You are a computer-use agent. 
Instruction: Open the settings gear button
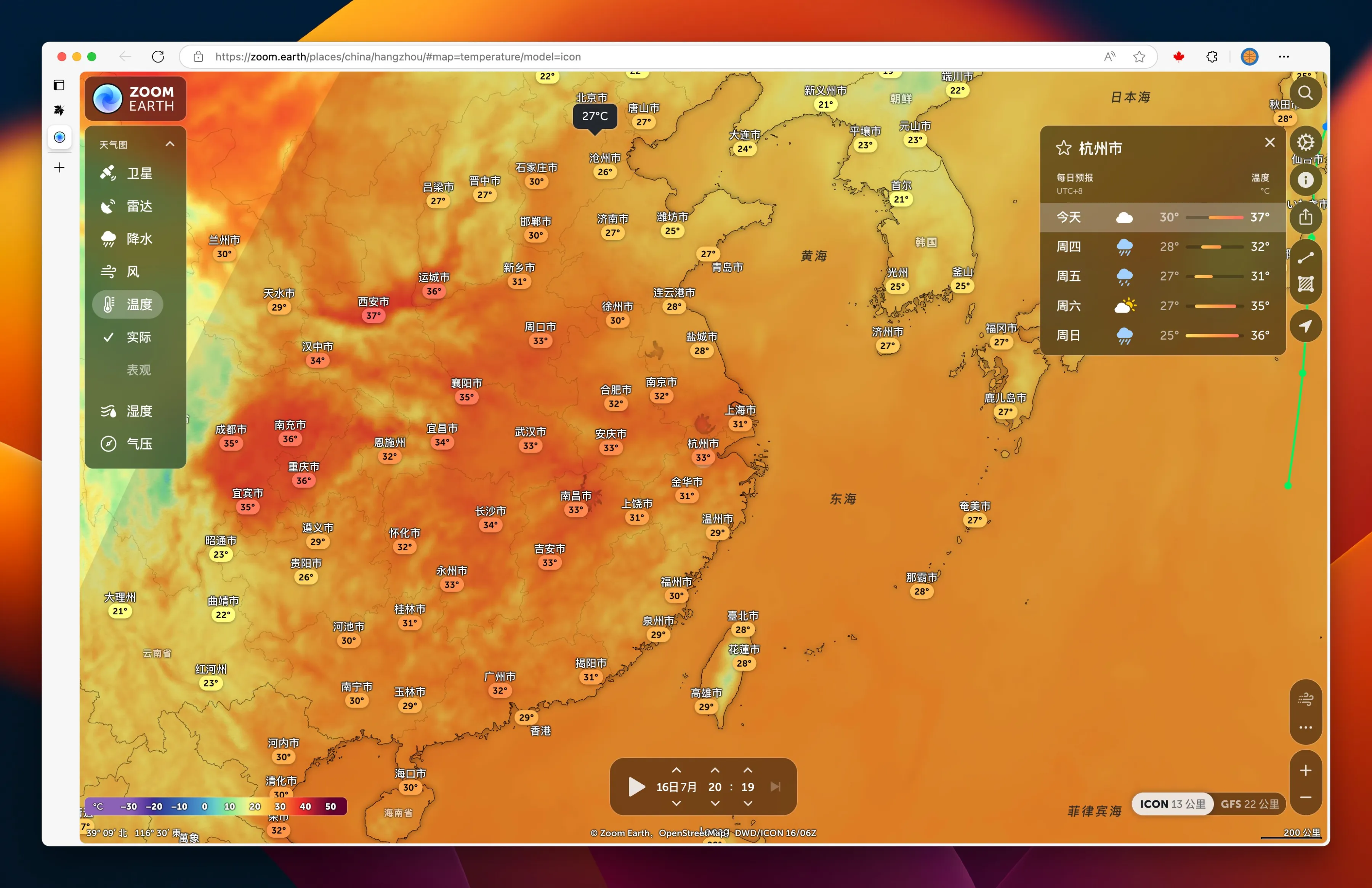click(1305, 142)
